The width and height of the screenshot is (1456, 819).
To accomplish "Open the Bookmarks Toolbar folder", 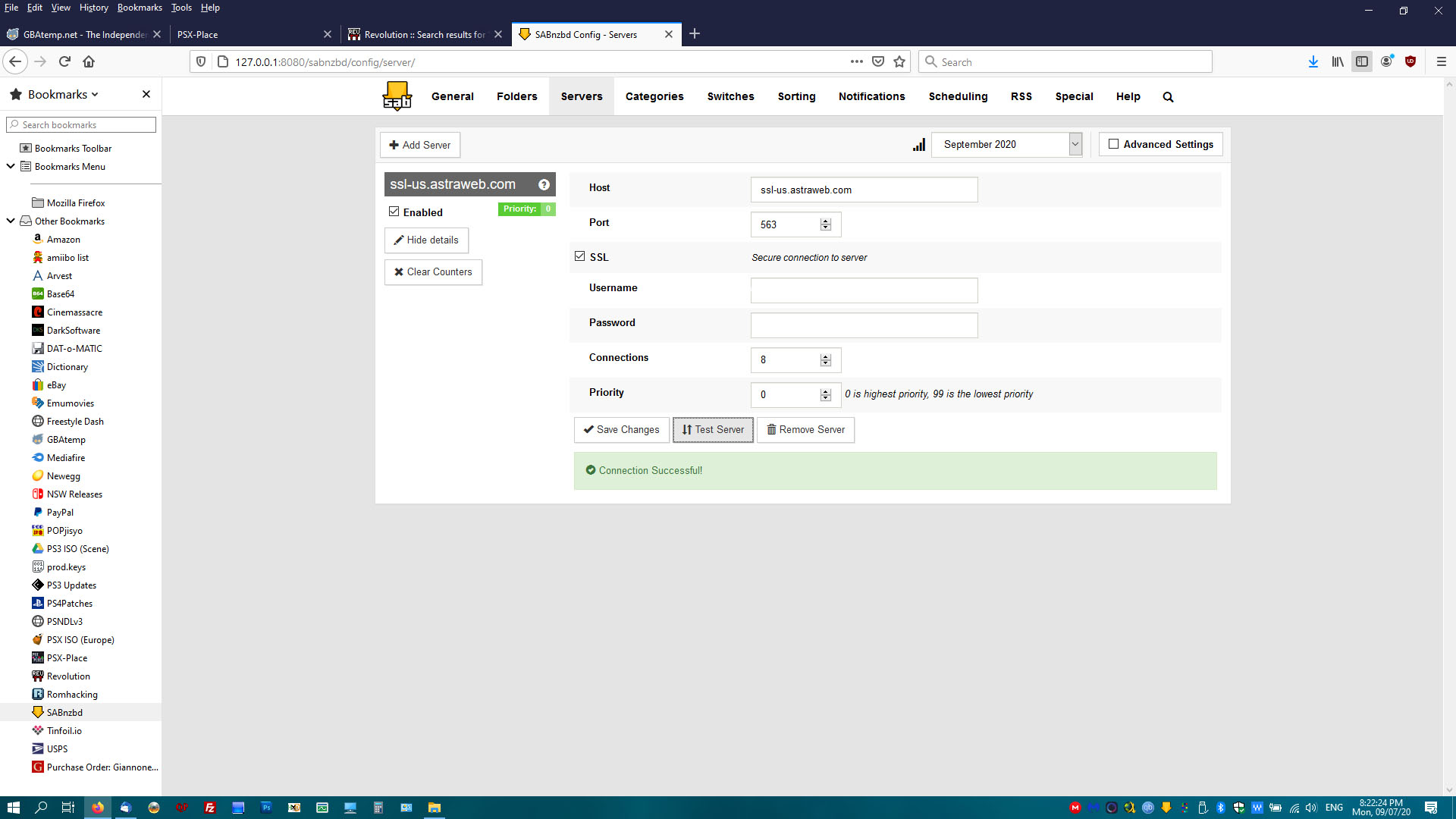I will 66,149.
